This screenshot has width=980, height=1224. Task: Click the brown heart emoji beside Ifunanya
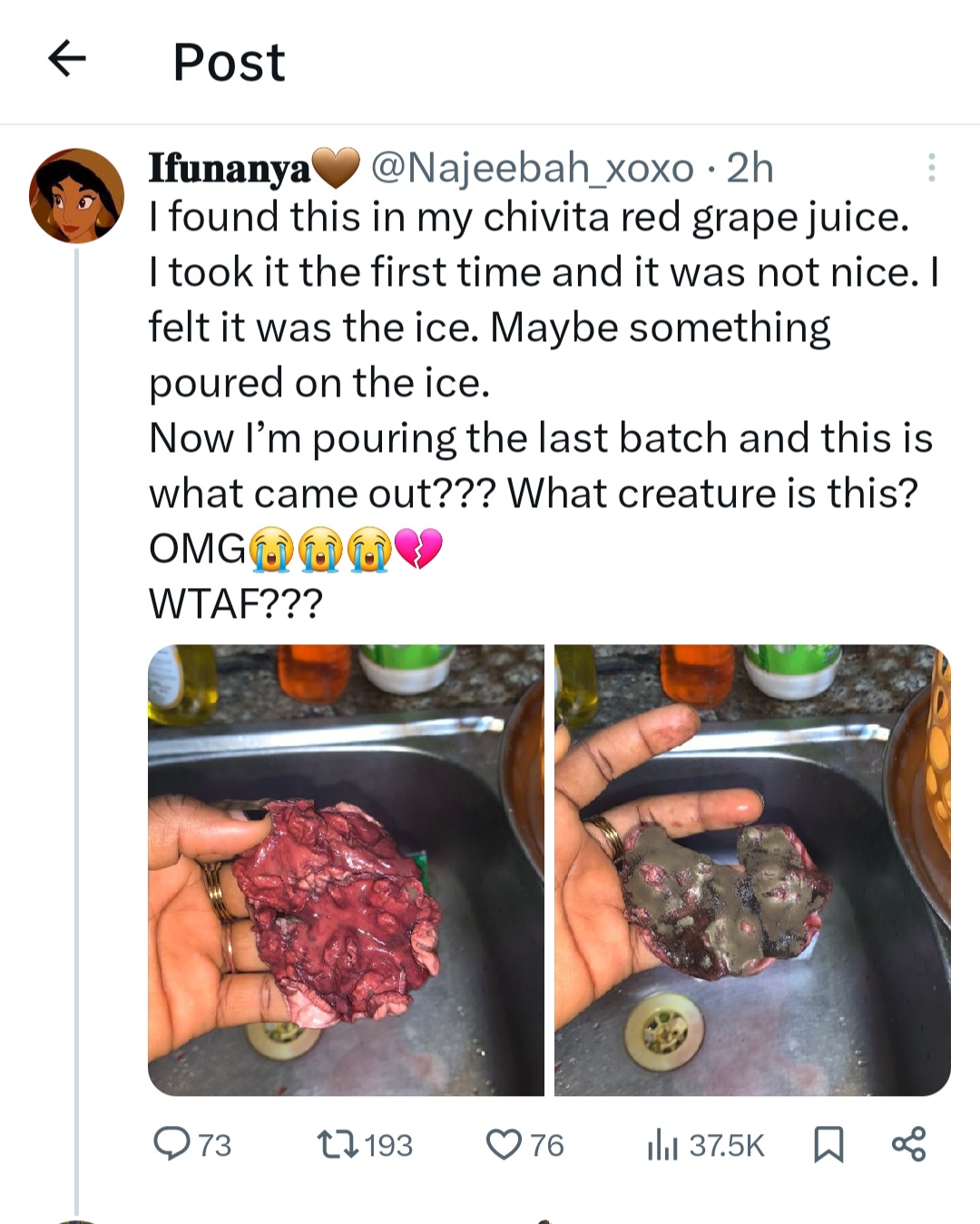tap(335, 168)
